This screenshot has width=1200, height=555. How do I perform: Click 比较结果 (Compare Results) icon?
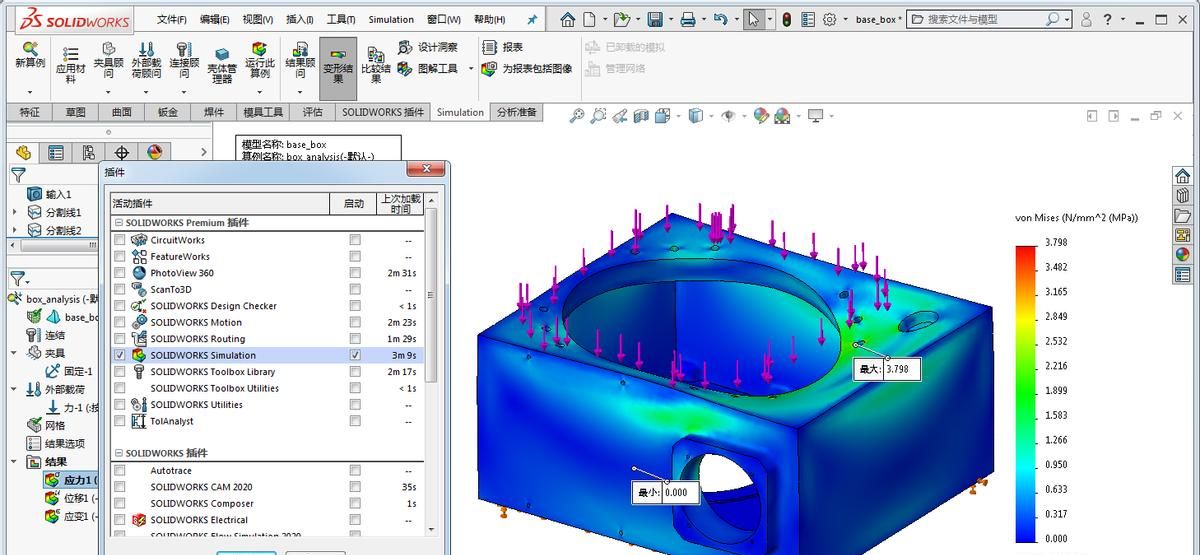(375, 66)
